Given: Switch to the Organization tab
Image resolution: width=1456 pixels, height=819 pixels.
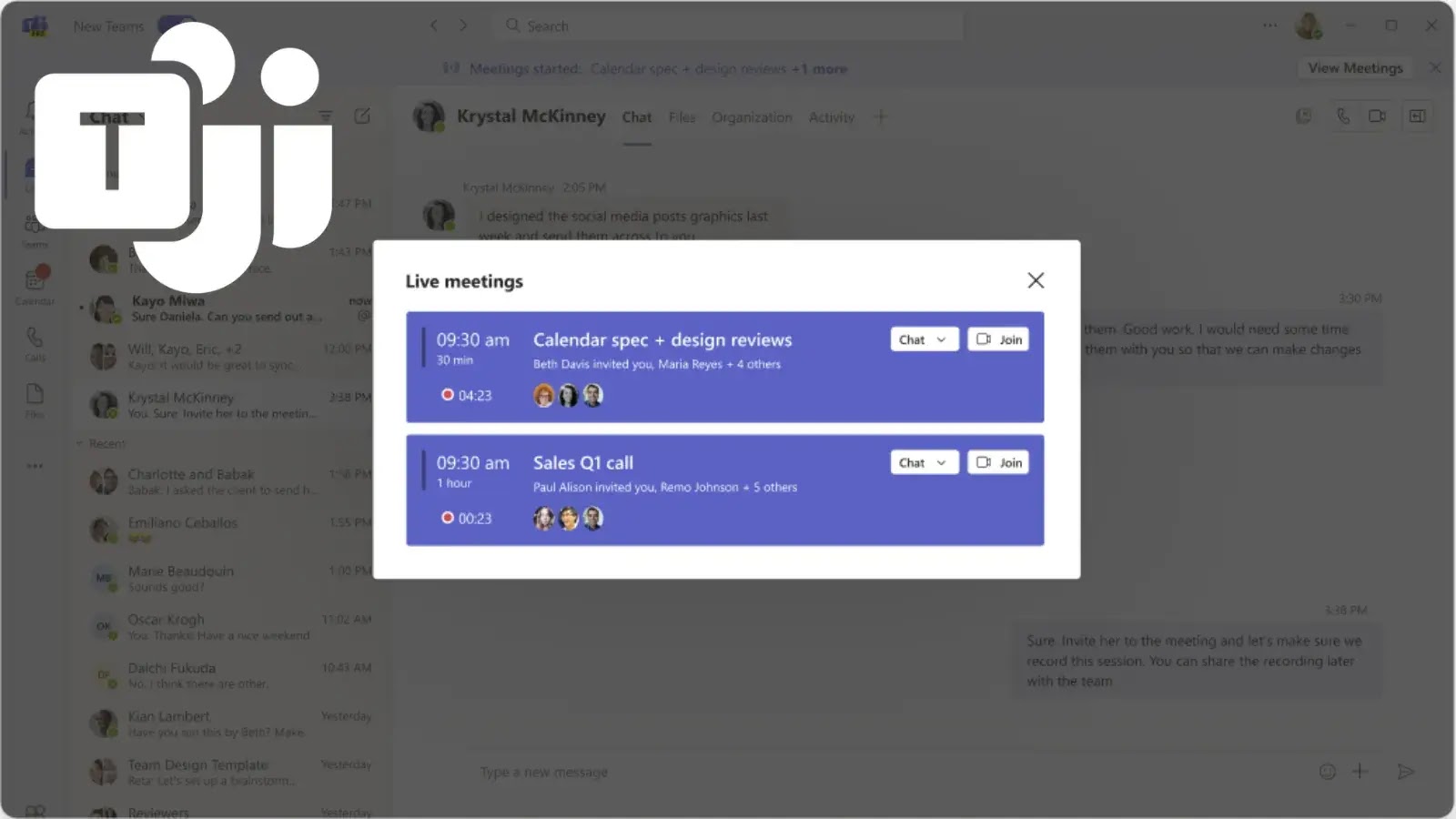Looking at the screenshot, I should [752, 117].
